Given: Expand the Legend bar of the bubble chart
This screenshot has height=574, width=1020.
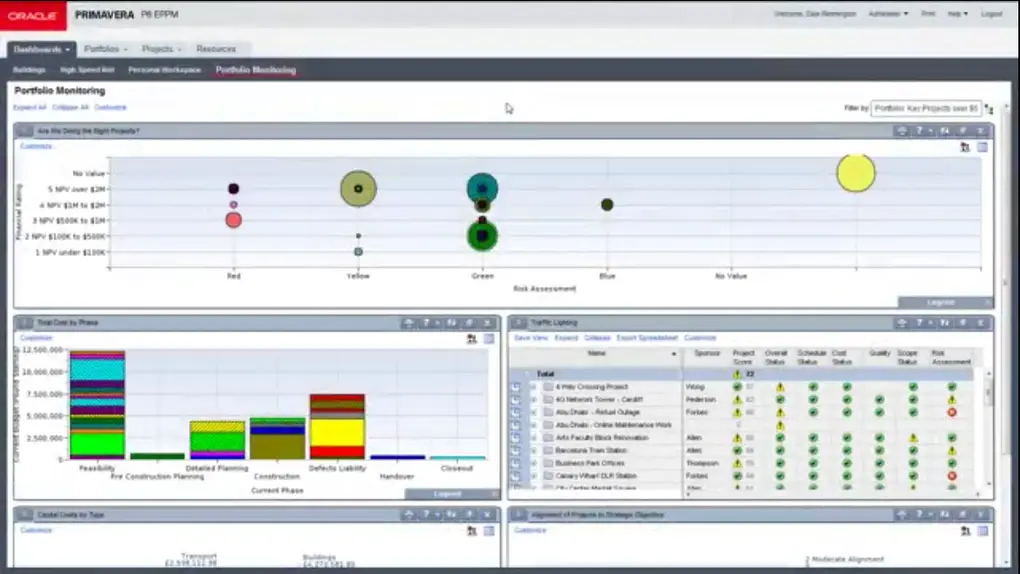Looking at the screenshot, I should [x=946, y=303].
